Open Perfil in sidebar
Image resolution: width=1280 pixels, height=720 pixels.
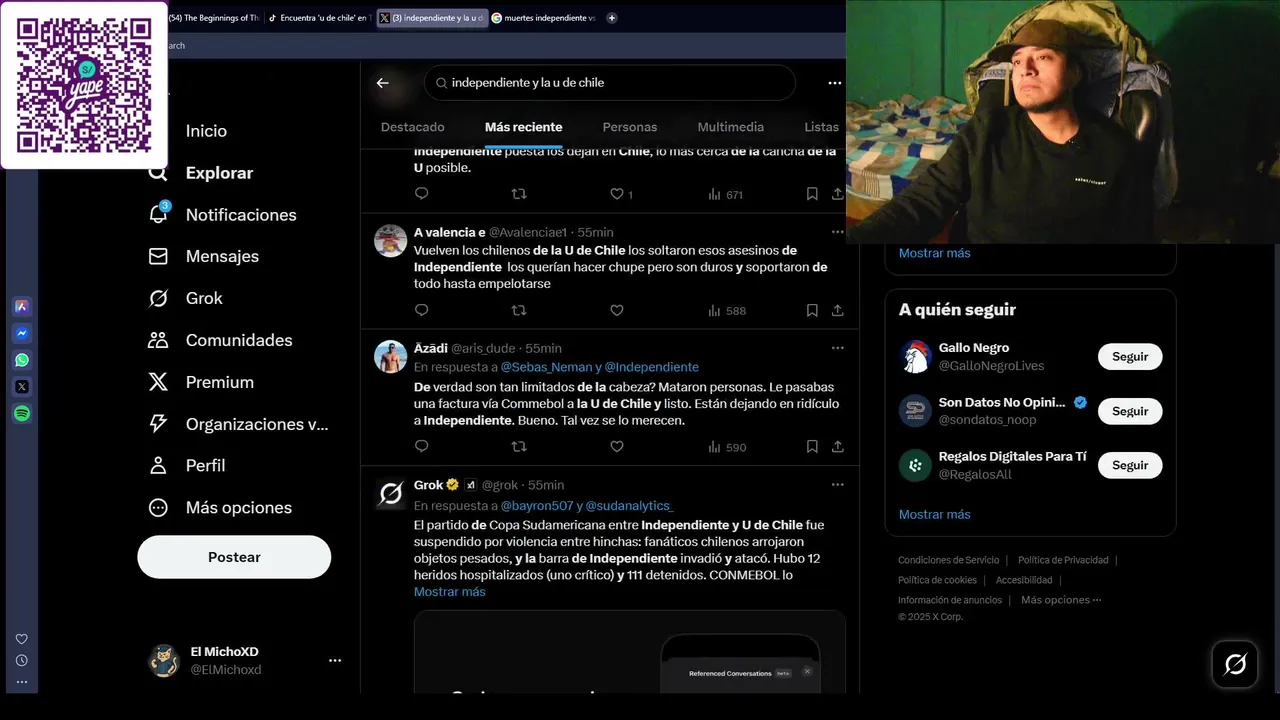(186, 466)
